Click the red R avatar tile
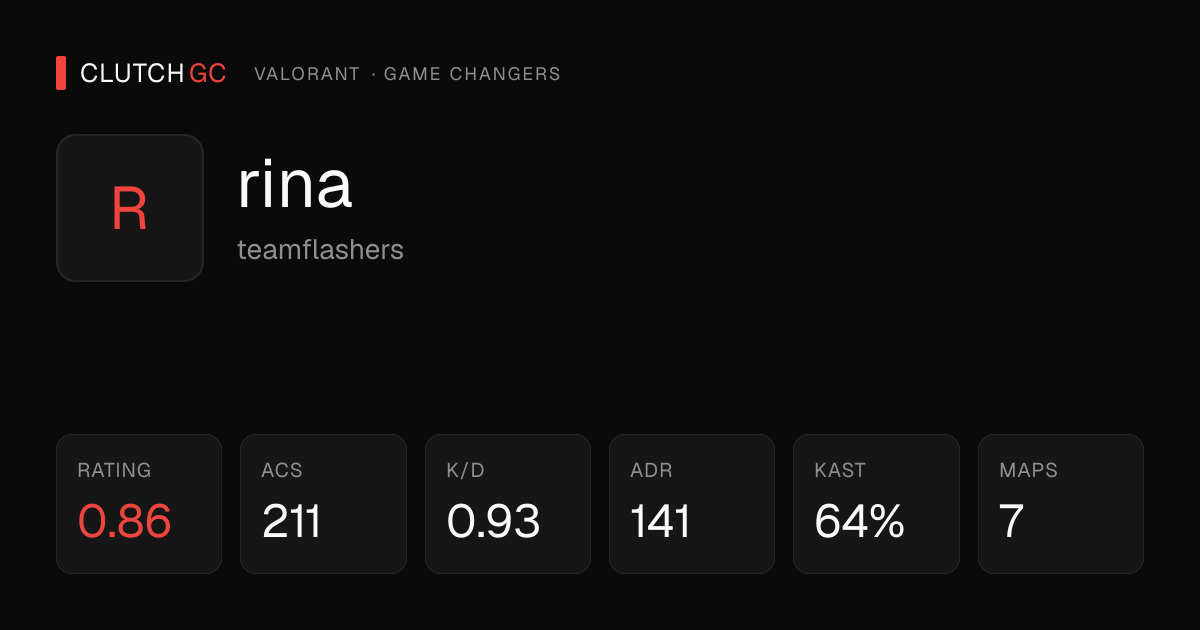The height and width of the screenshot is (630, 1200). [x=130, y=208]
